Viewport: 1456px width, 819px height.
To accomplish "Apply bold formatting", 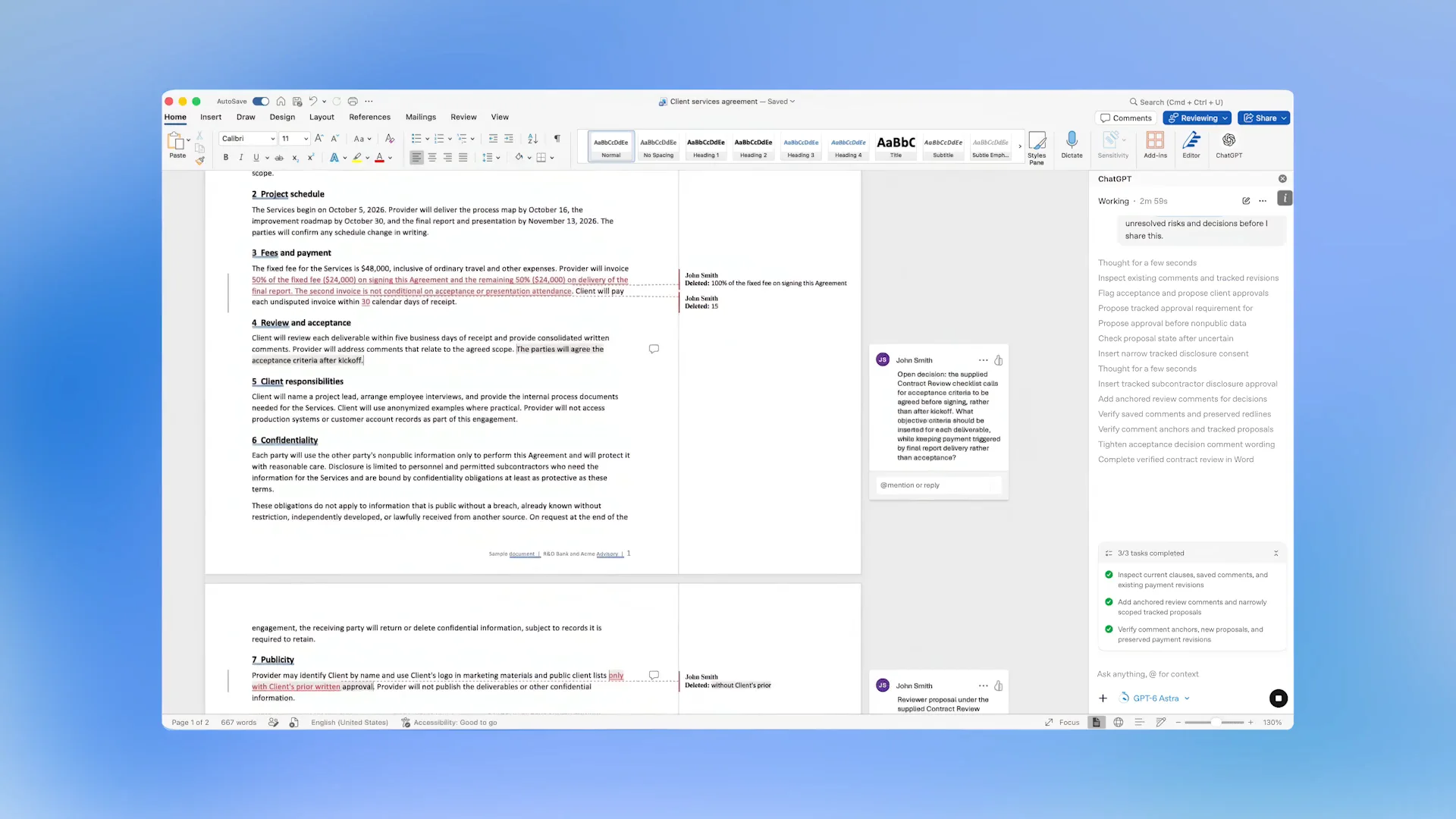I will pyautogui.click(x=225, y=158).
